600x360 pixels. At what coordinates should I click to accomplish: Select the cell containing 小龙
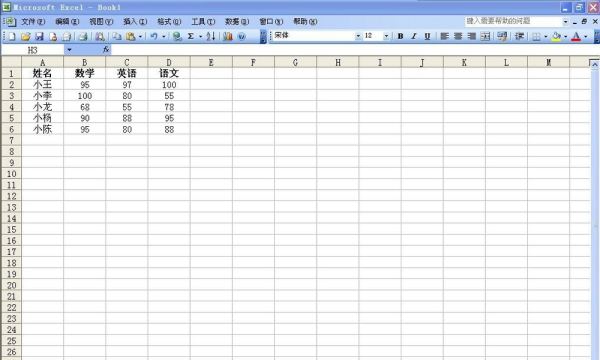(x=42, y=107)
